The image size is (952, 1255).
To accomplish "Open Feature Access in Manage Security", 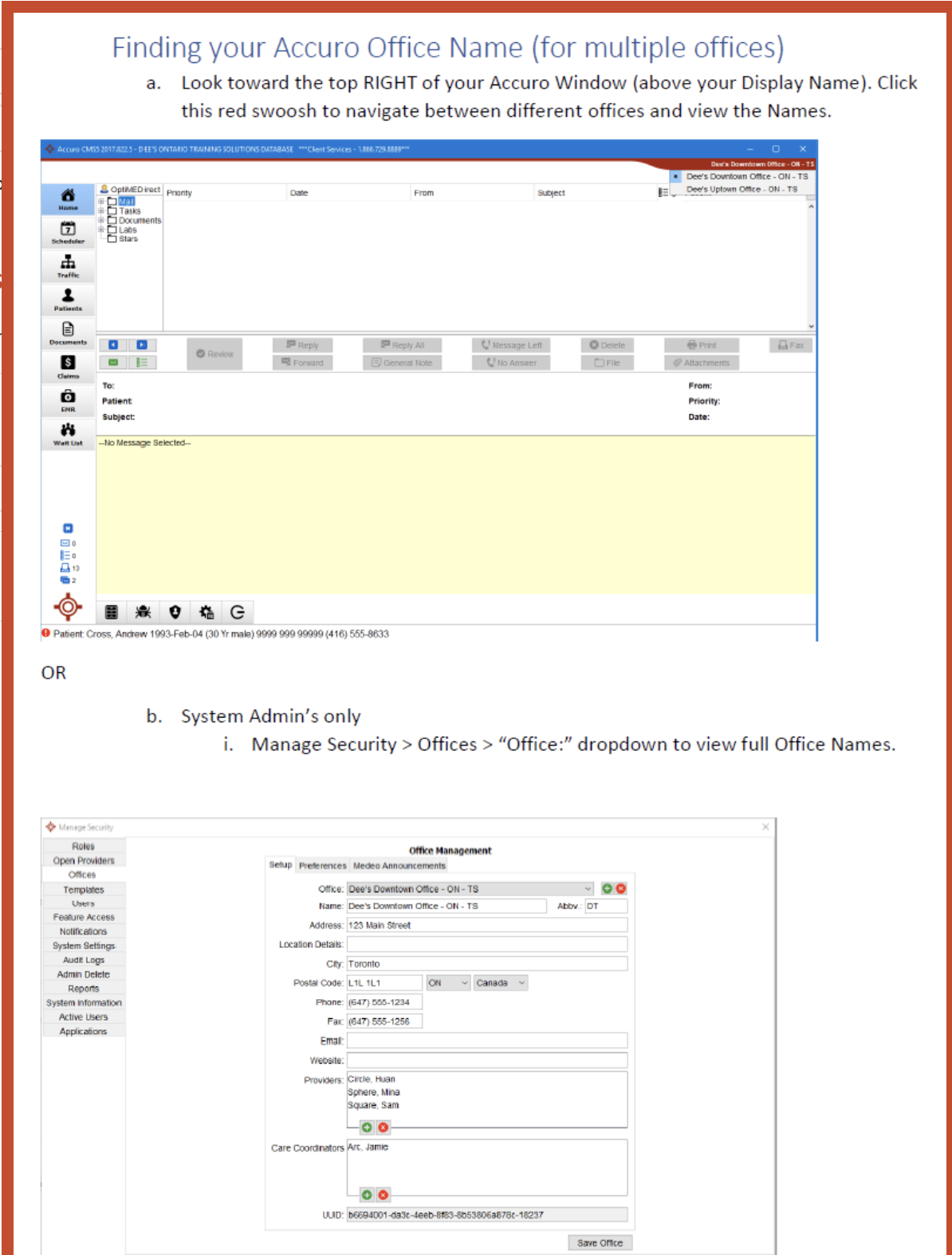I will point(84,918).
